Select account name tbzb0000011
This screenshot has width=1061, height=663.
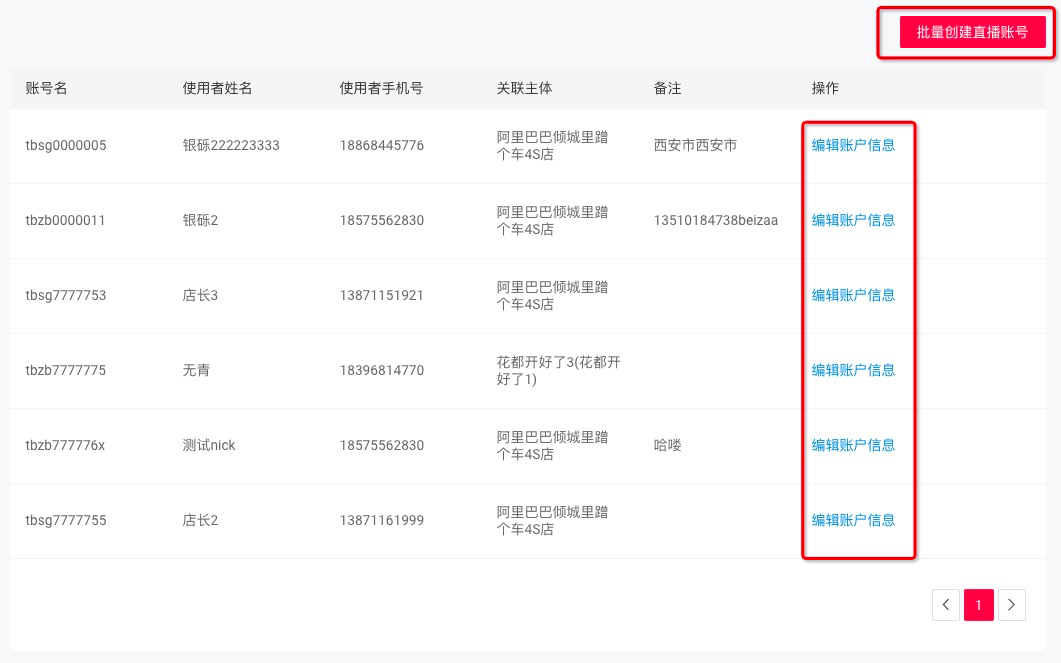click(x=65, y=220)
